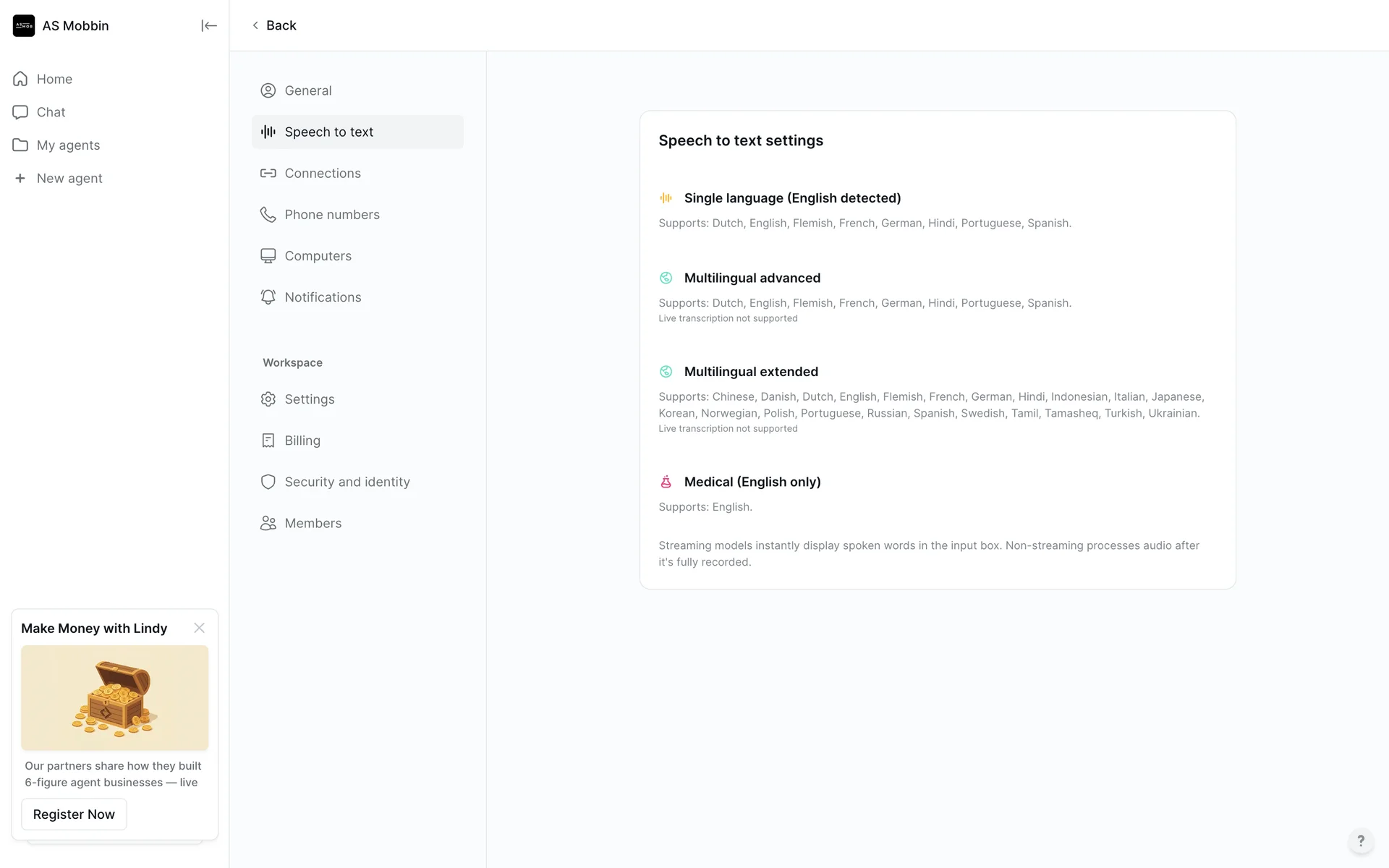Image resolution: width=1389 pixels, height=868 pixels.
Task: Click the Home icon in the sidebar
Action: click(x=20, y=79)
